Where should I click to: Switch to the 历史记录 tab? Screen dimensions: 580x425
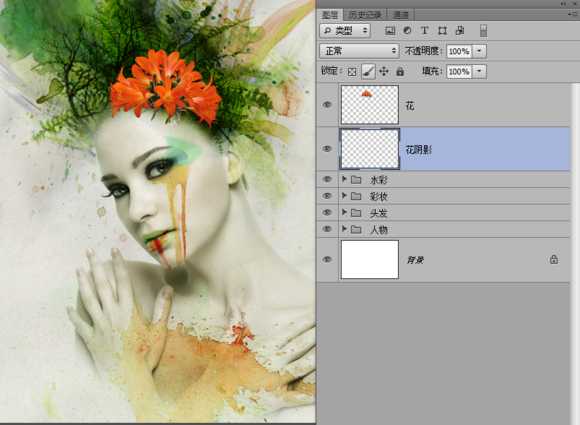point(365,15)
